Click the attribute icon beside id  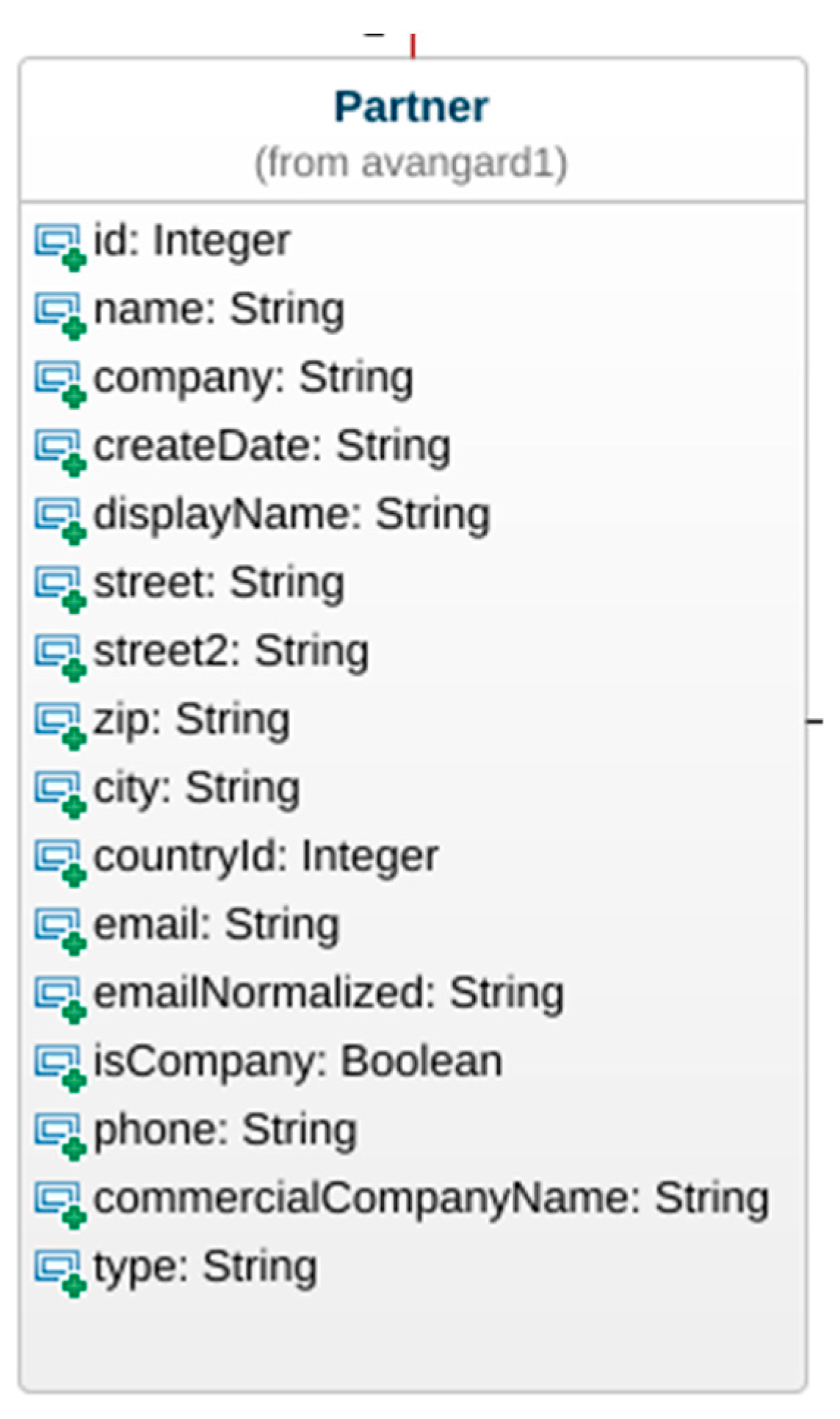pos(59,245)
